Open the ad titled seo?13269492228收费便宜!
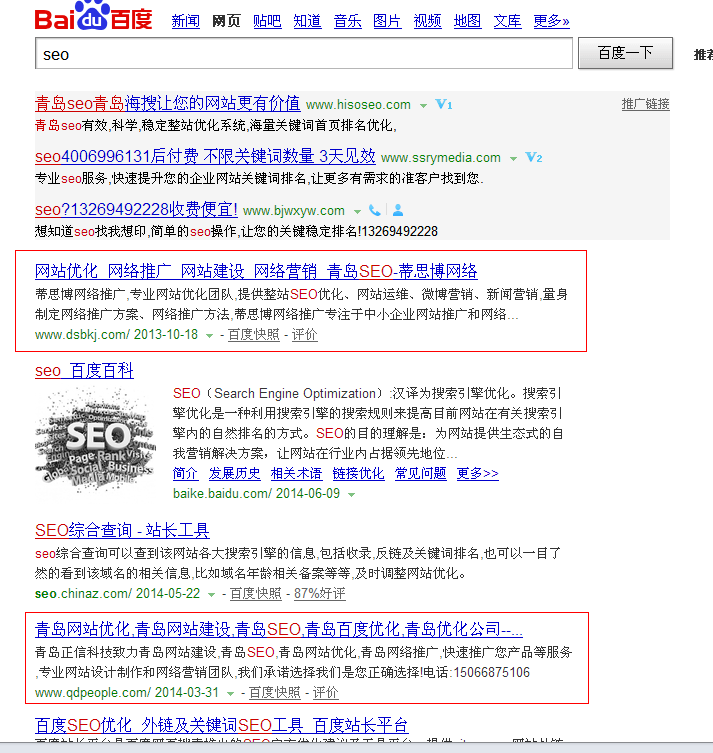This screenshot has height=753, width=713. [x=136, y=209]
